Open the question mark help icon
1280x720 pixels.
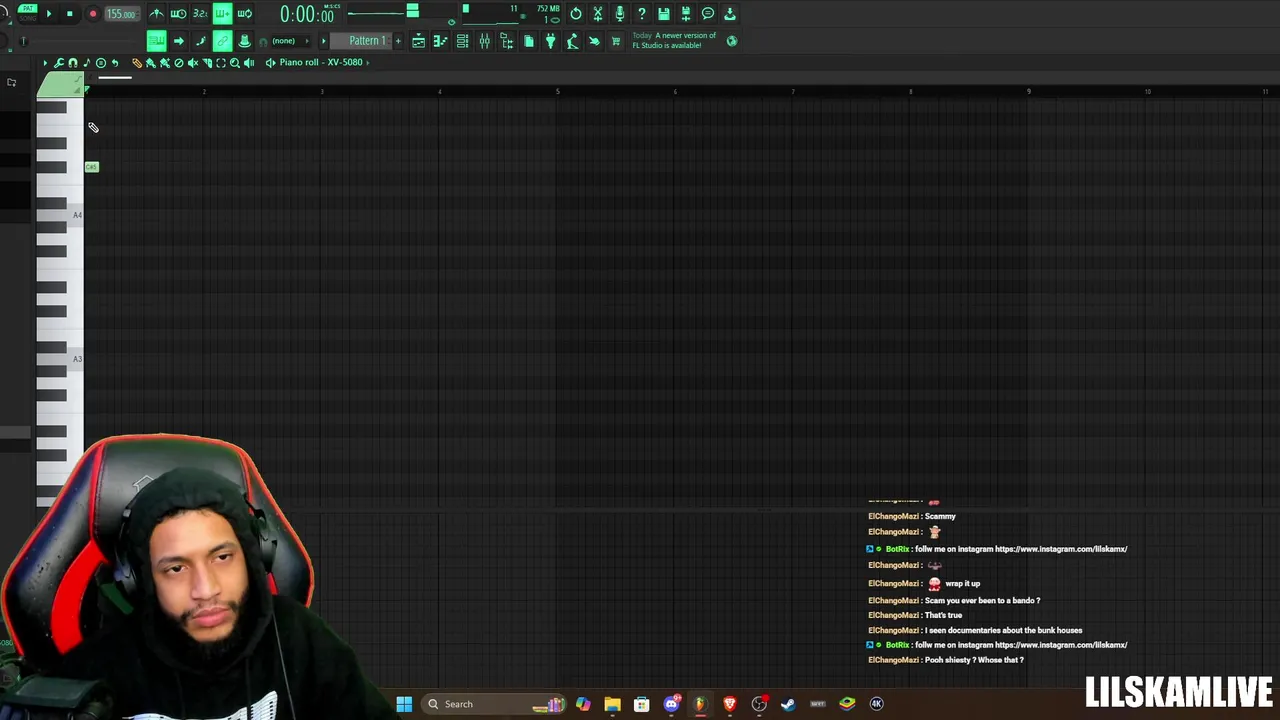click(642, 14)
